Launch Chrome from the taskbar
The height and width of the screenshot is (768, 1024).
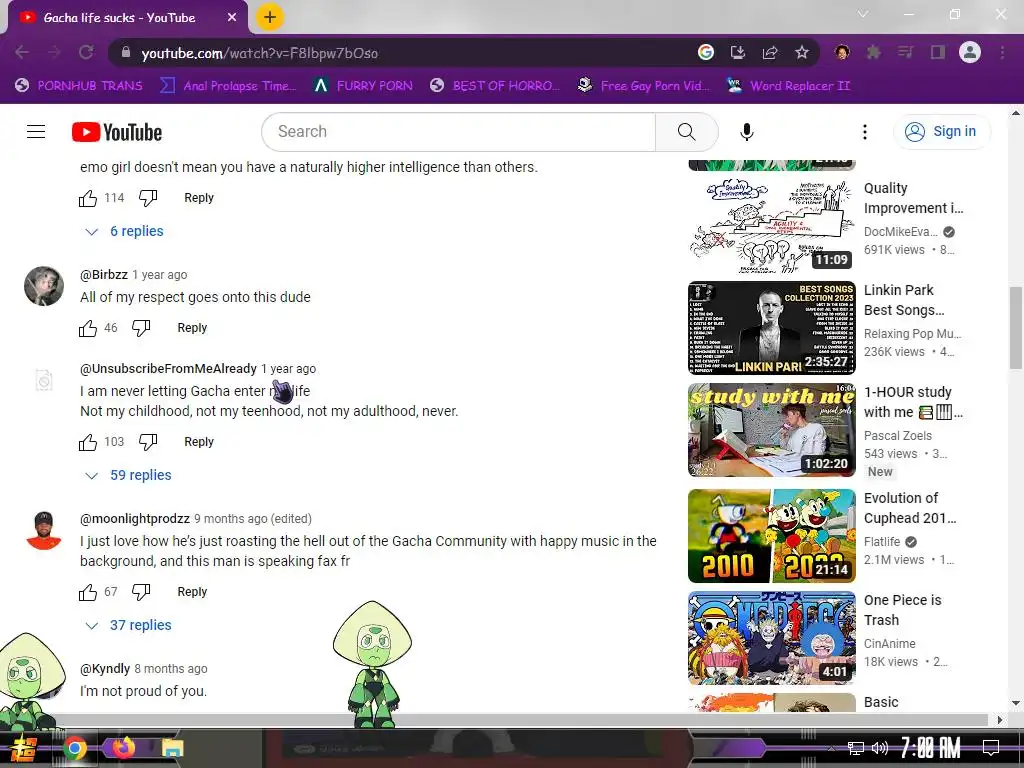[75, 748]
